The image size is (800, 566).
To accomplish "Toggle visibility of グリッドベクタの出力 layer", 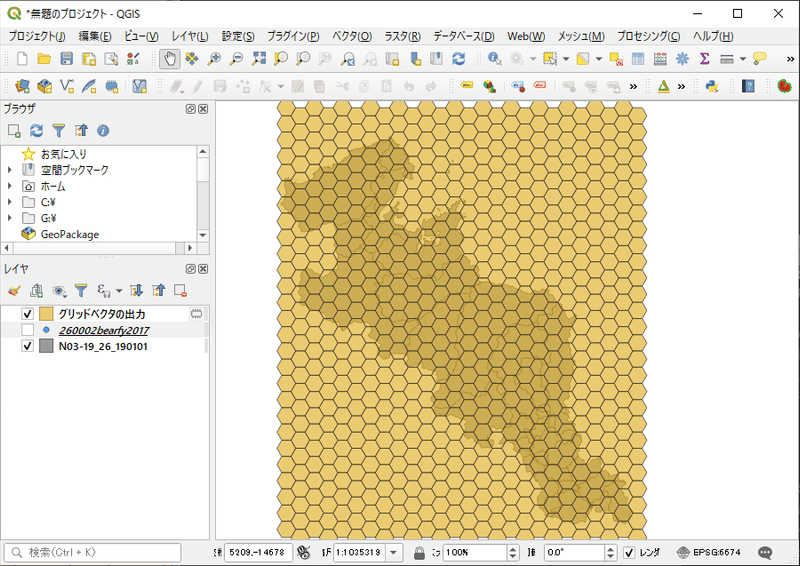I will tap(28, 314).
